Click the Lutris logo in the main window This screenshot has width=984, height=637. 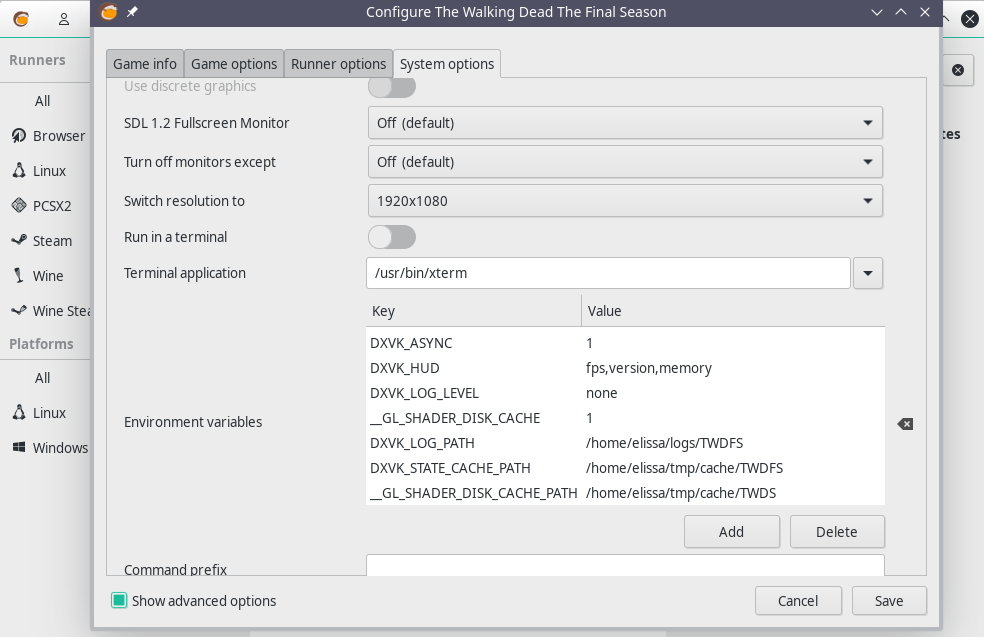tap(21, 19)
